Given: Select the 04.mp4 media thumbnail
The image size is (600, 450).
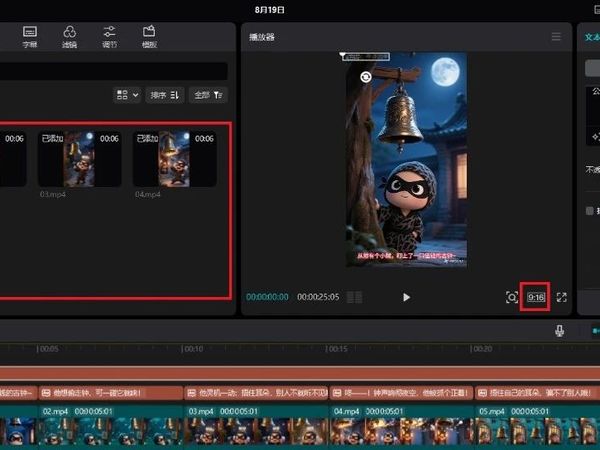Looking at the screenshot, I should tap(175, 159).
